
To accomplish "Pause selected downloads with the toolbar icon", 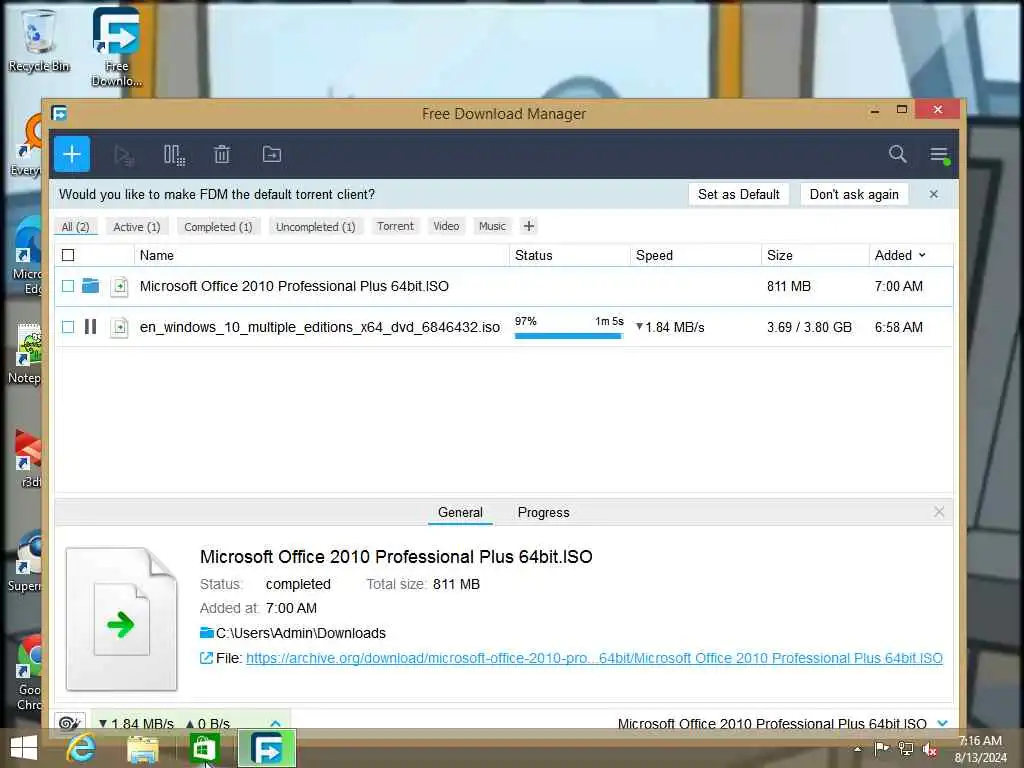I will (174, 155).
